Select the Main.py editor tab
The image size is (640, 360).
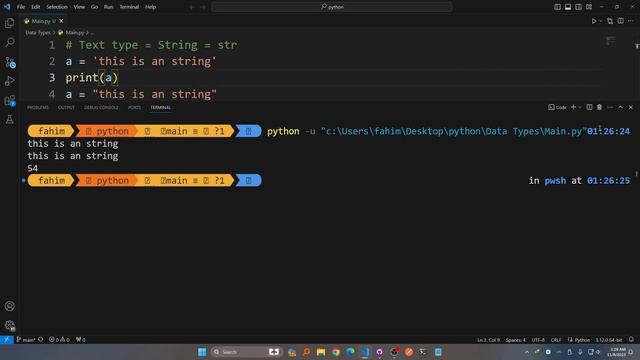pyautogui.click(x=44, y=21)
